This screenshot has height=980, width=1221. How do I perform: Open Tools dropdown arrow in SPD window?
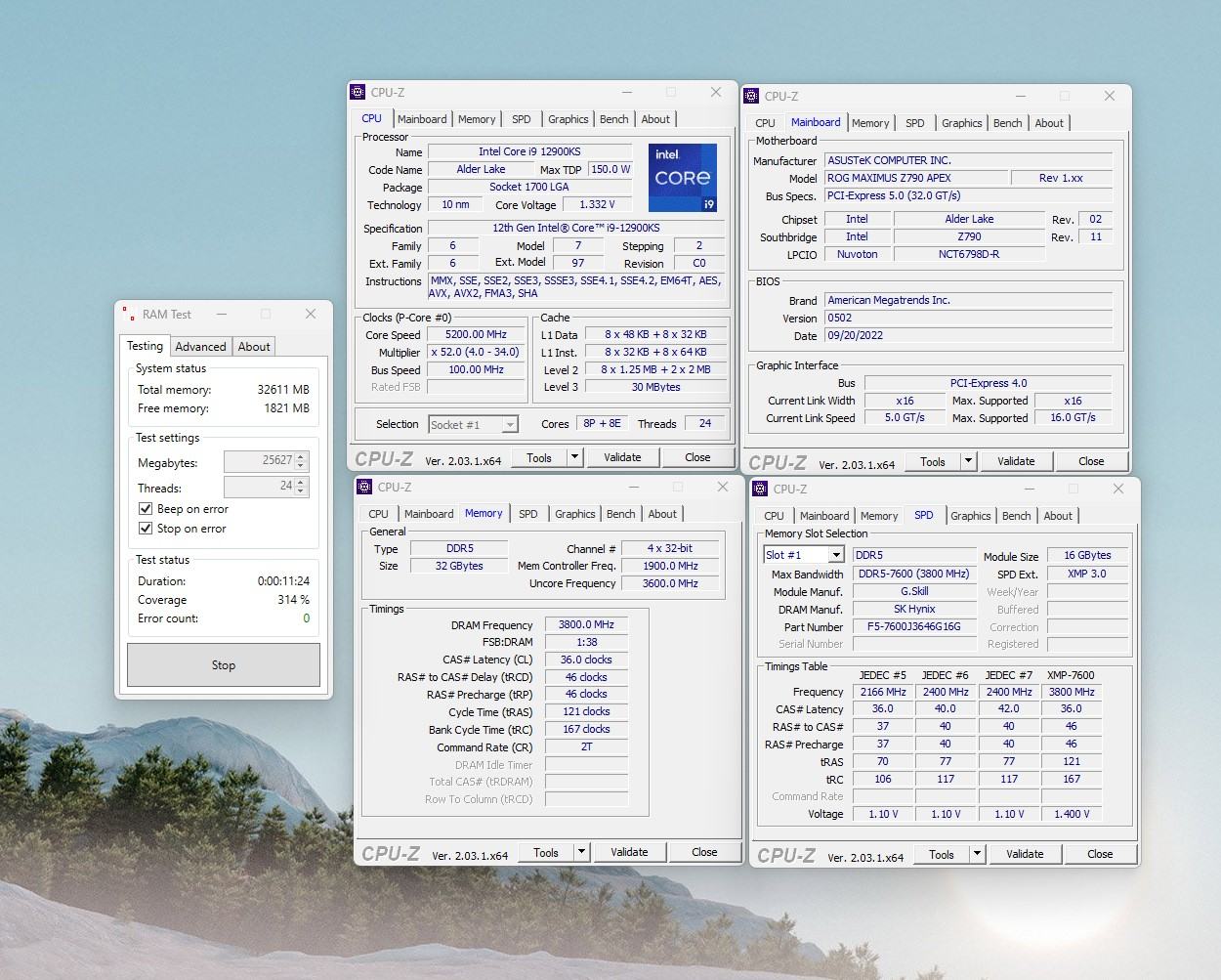tap(977, 854)
